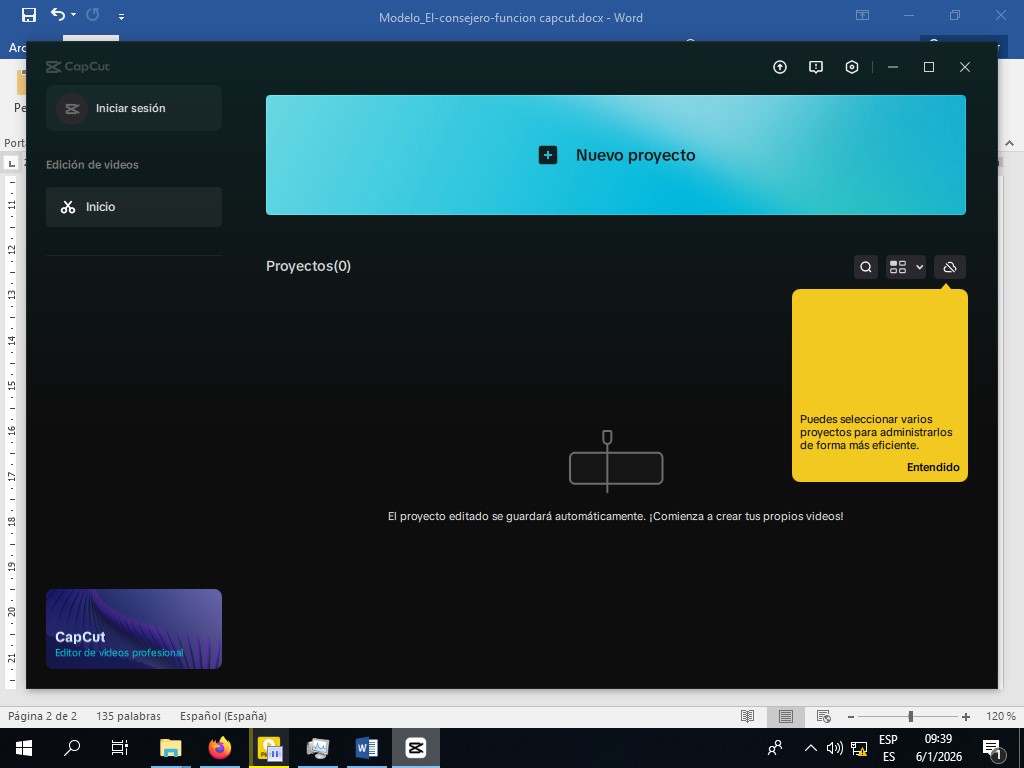1024x768 pixels.
Task: Click the Word zoom out minus button
Action: 850,717
